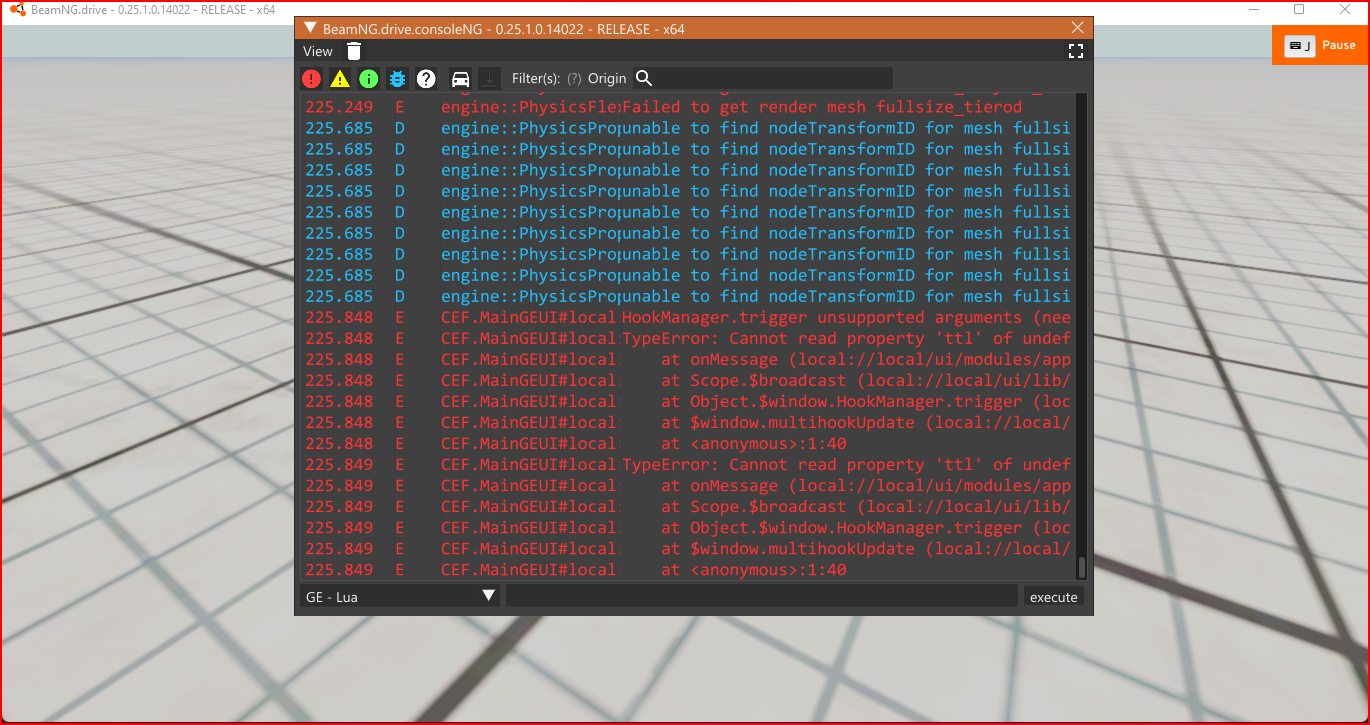The image size is (1370, 725).
Task: Click the execute button
Action: pos(1054,596)
